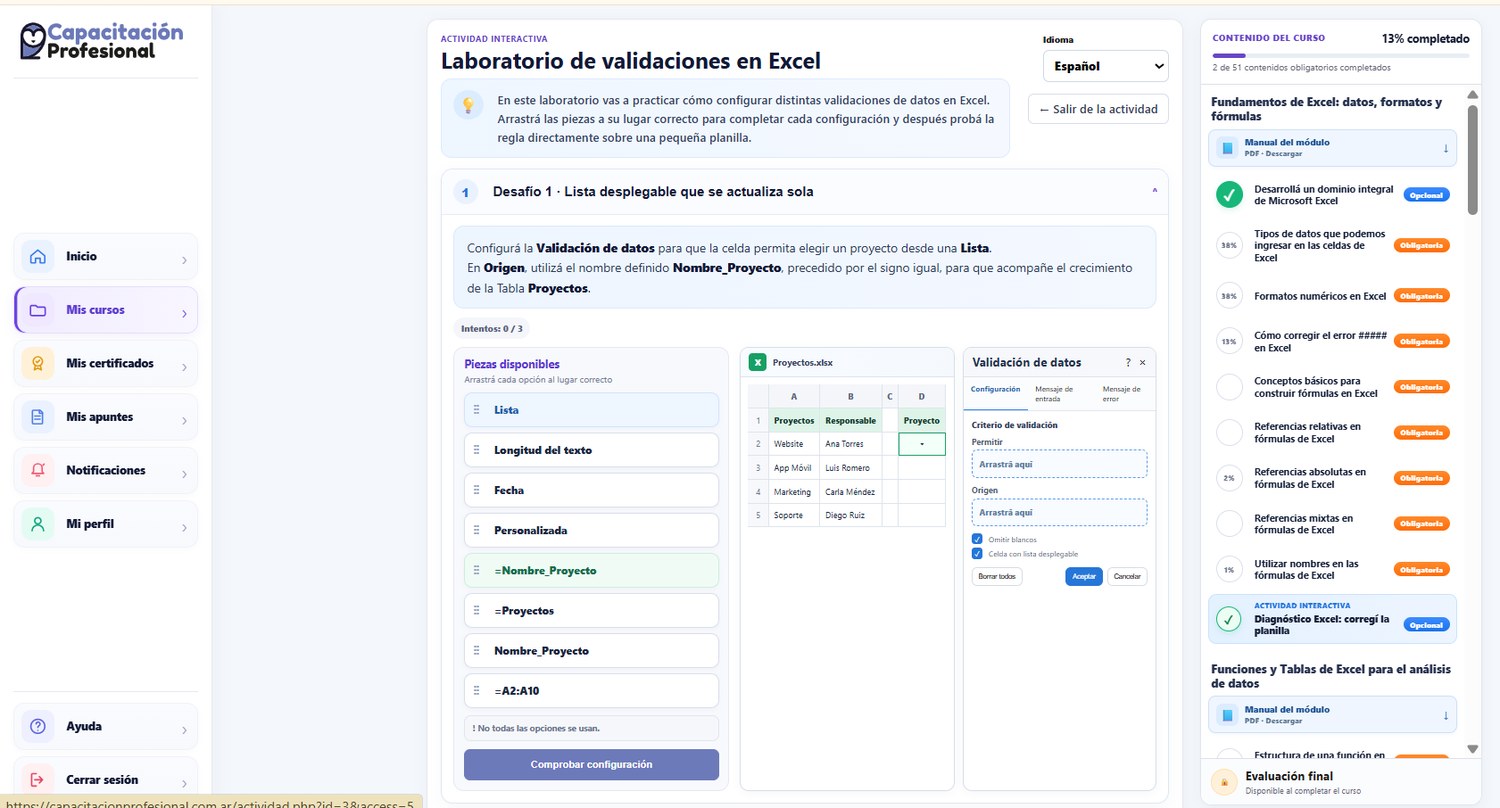Click the Ayuda question mark icon

click(x=38, y=726)
